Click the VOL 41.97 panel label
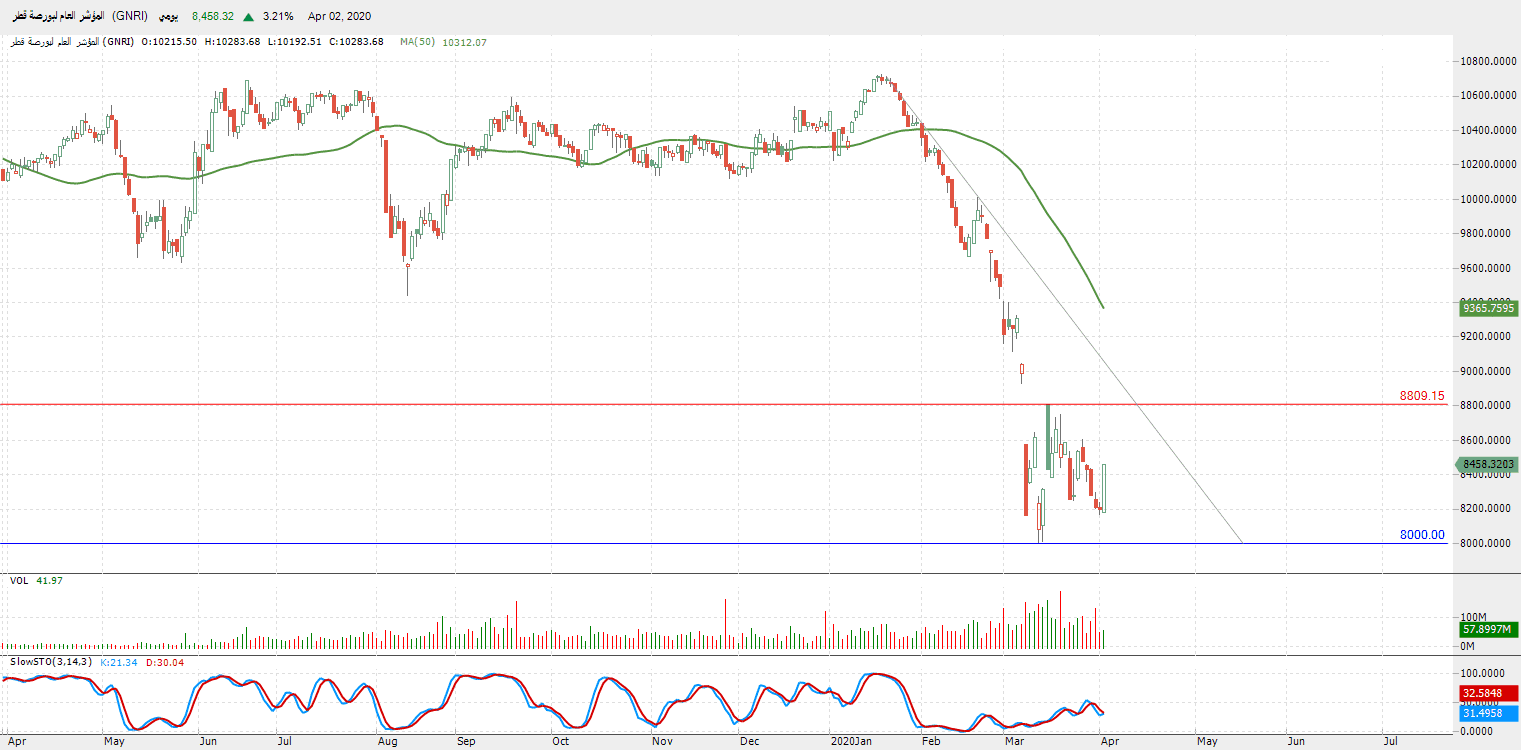This screenshot has width=1521, height=750. tap(36, 580)
